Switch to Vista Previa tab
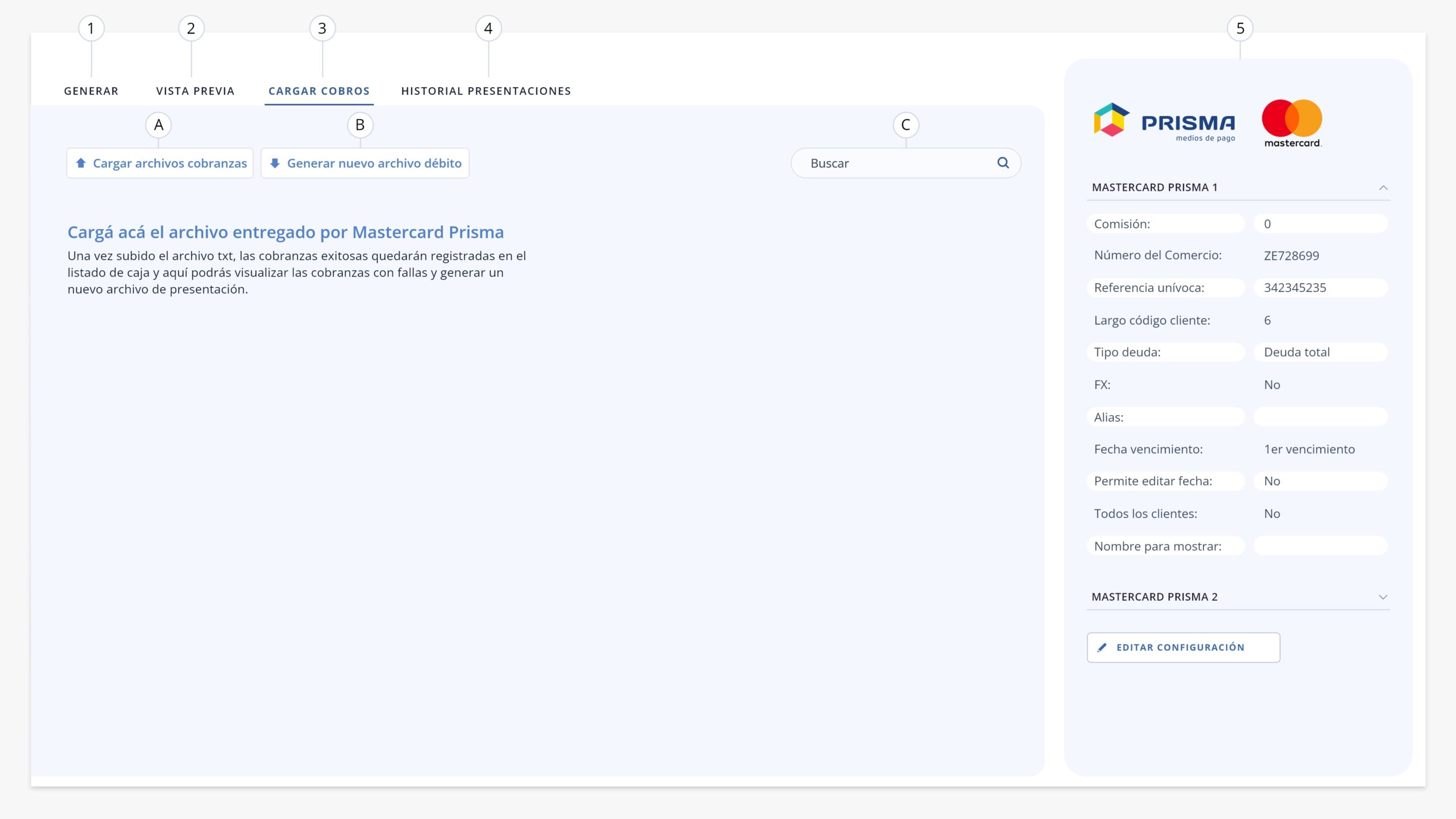Viewport: 1456px width, 819px height. 195,91
